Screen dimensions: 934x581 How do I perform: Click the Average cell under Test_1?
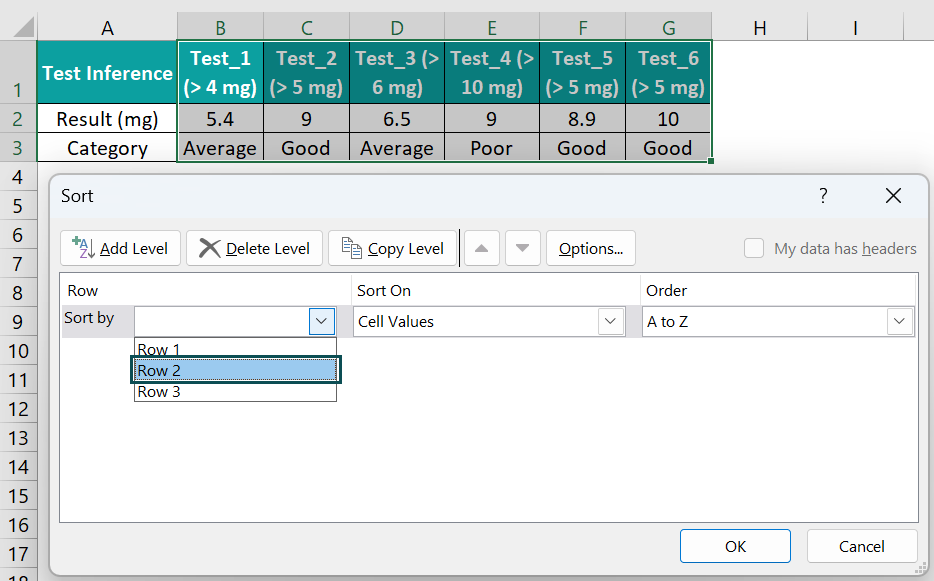pos(220,147)
